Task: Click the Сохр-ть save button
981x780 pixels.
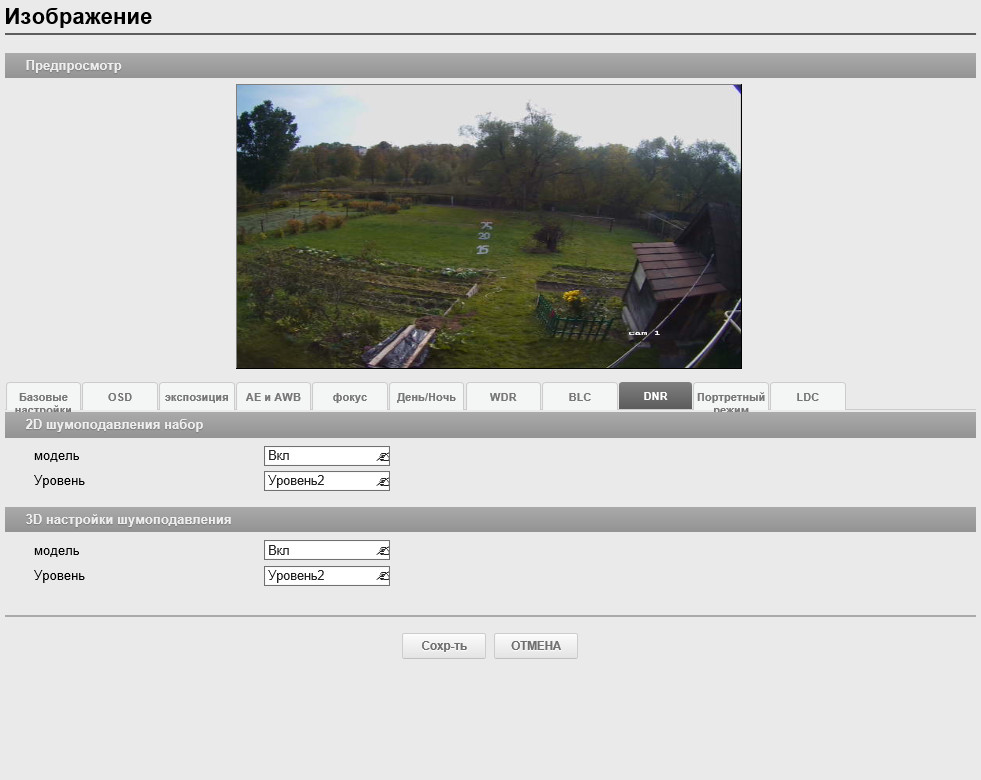Action: coord(444,646)
